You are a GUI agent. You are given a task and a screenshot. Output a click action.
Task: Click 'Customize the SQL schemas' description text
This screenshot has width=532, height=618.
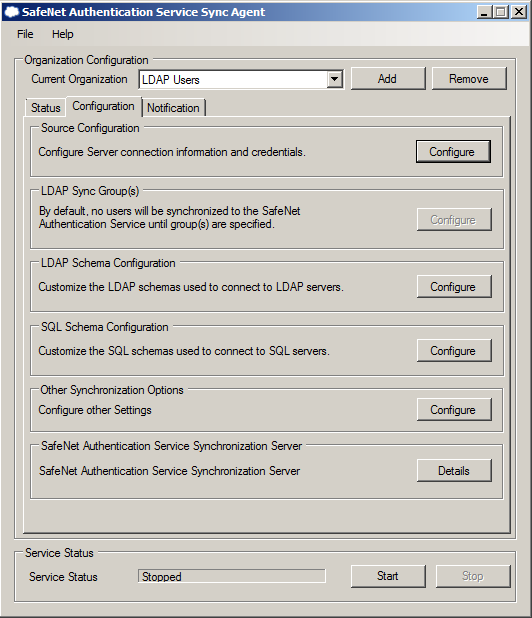click(x=184, y=351)
